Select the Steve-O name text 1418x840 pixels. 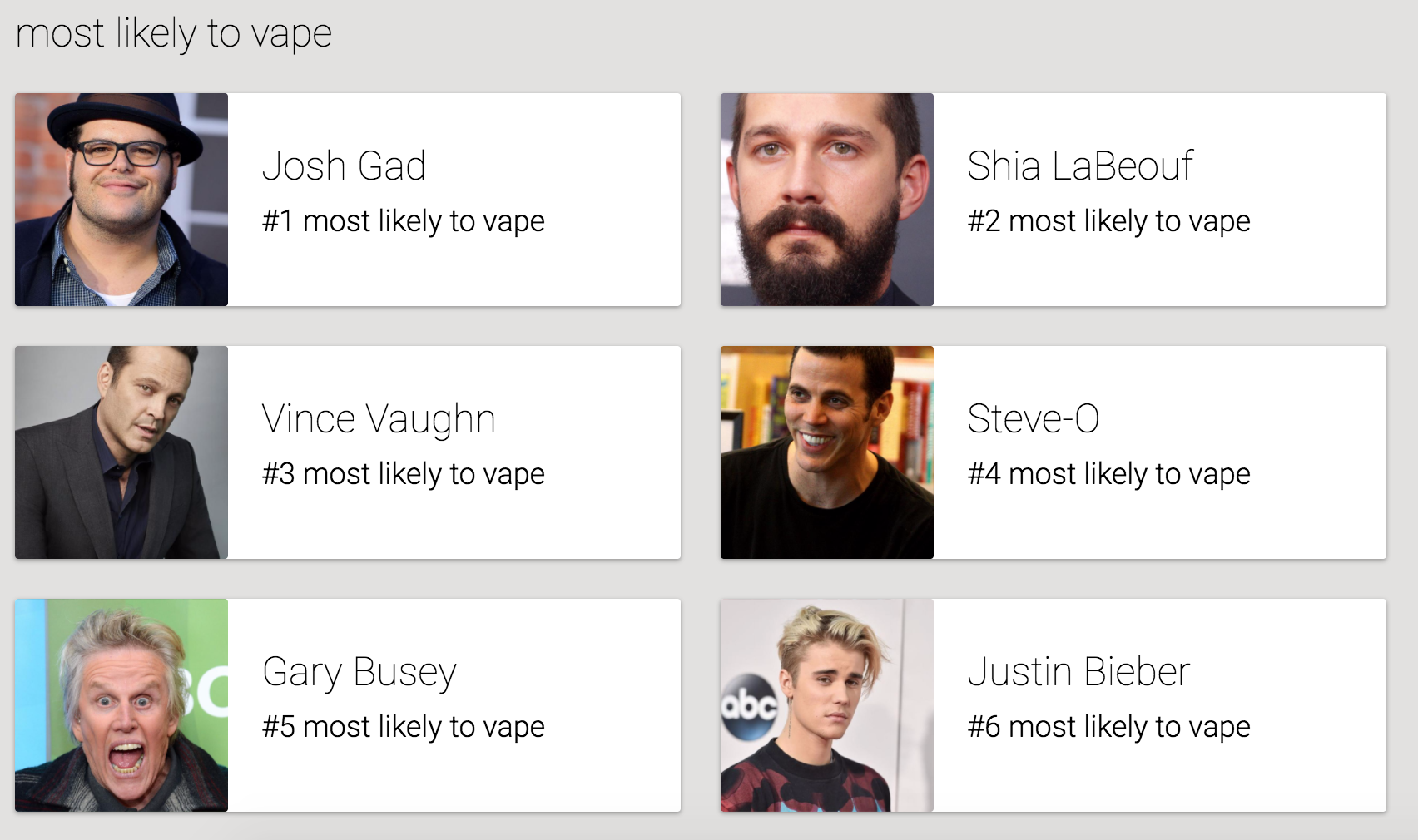[1033, 418]
